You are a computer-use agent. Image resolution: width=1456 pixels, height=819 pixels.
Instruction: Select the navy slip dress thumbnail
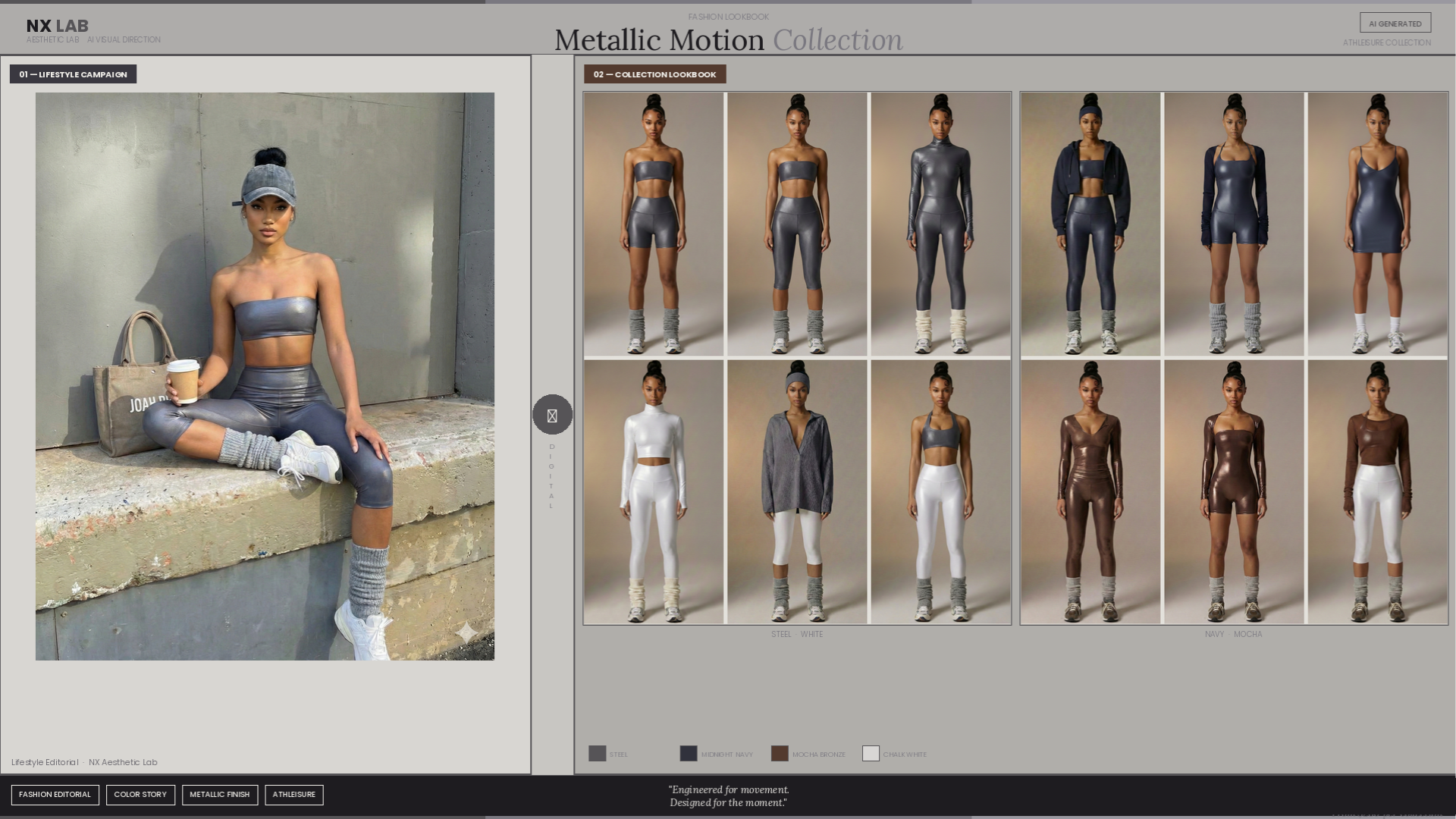[x=1377, y=224]
